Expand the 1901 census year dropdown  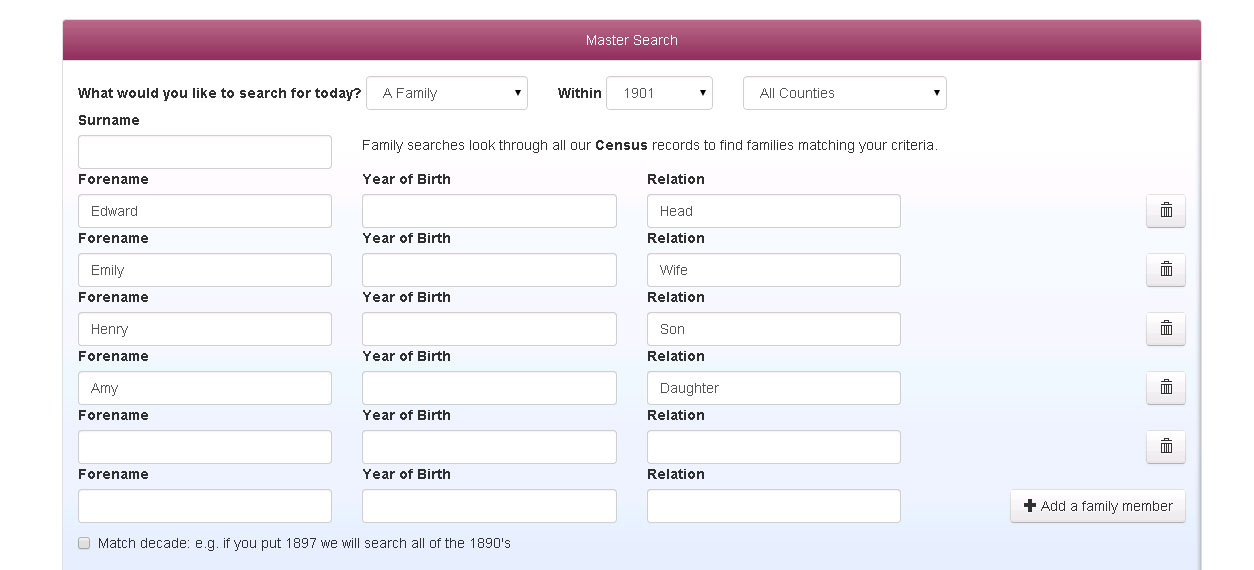coord(659,93)
